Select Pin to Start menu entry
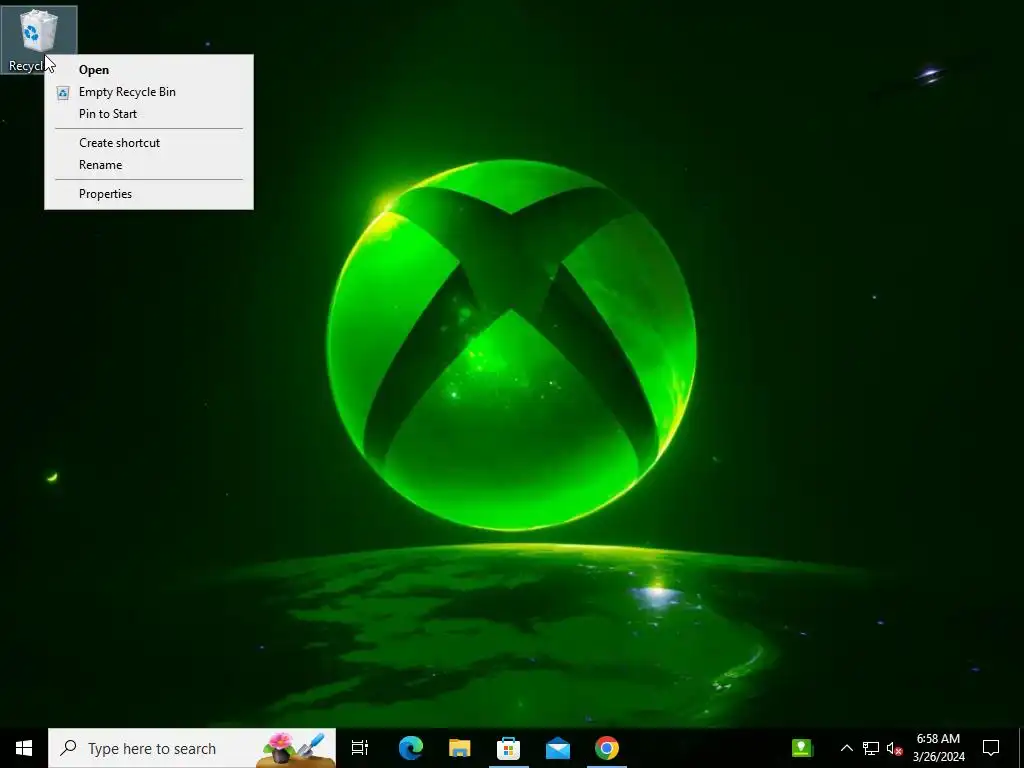Screen dimensions: 1024x768 click(x=149, y=114)
